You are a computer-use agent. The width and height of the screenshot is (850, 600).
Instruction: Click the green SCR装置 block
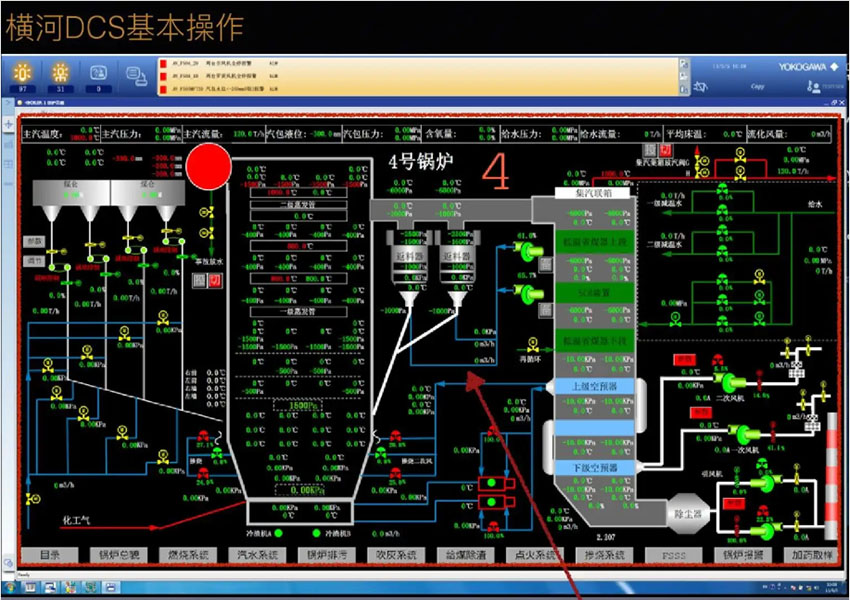pyautogui.click(x=595, y=293)
